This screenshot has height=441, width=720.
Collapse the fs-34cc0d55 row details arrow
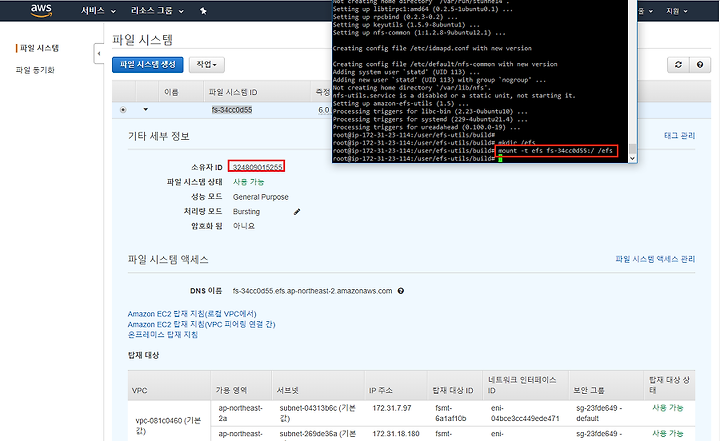[146, 109]
